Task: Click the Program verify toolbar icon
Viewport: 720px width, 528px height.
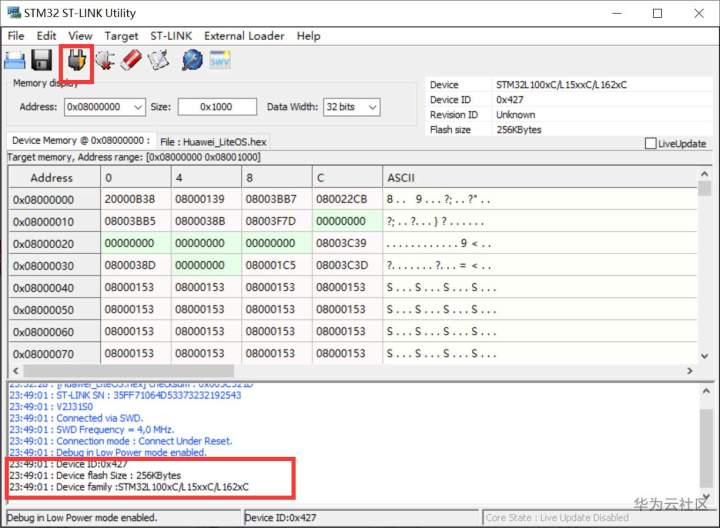Action: (x=159, y=60)
